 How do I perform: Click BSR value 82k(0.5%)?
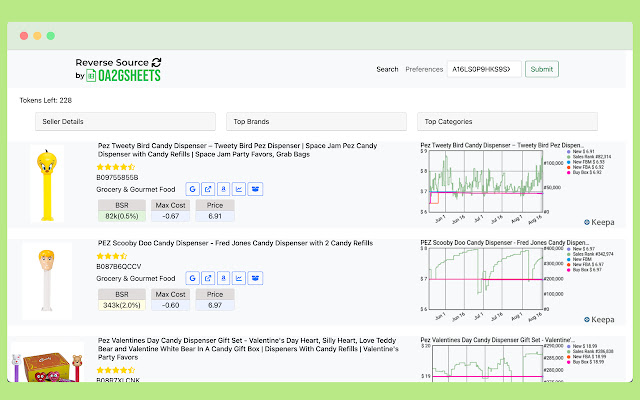point(122,216)
